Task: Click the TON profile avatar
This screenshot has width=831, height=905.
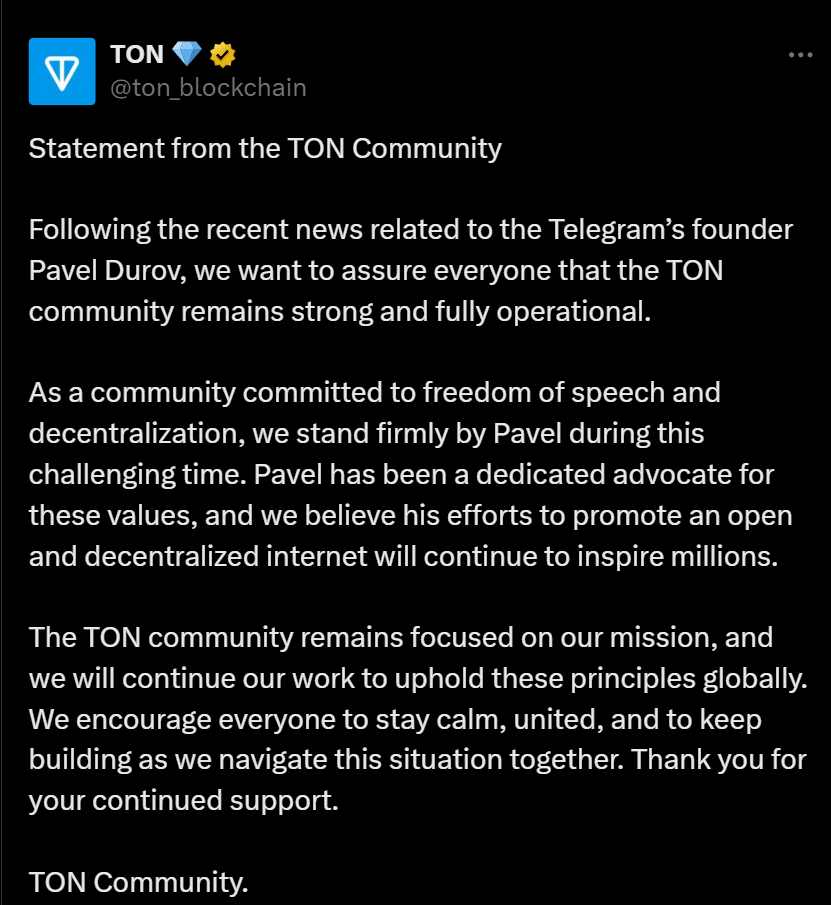Action: (x=62, y=71)
